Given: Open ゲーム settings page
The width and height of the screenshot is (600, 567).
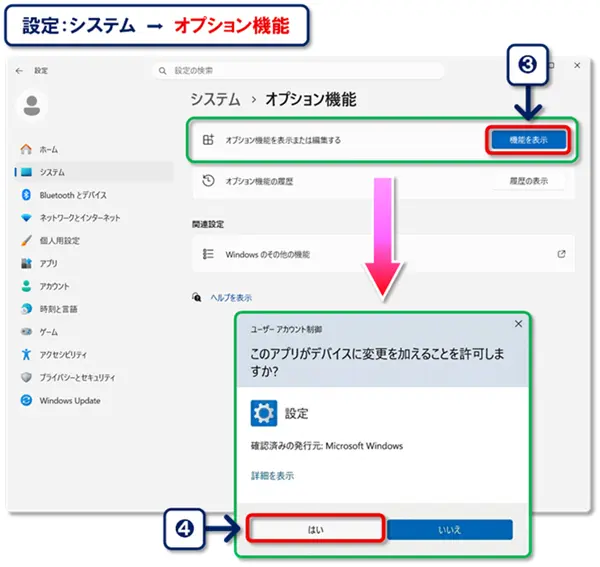Looking at the screenshot, I should 49,332.
